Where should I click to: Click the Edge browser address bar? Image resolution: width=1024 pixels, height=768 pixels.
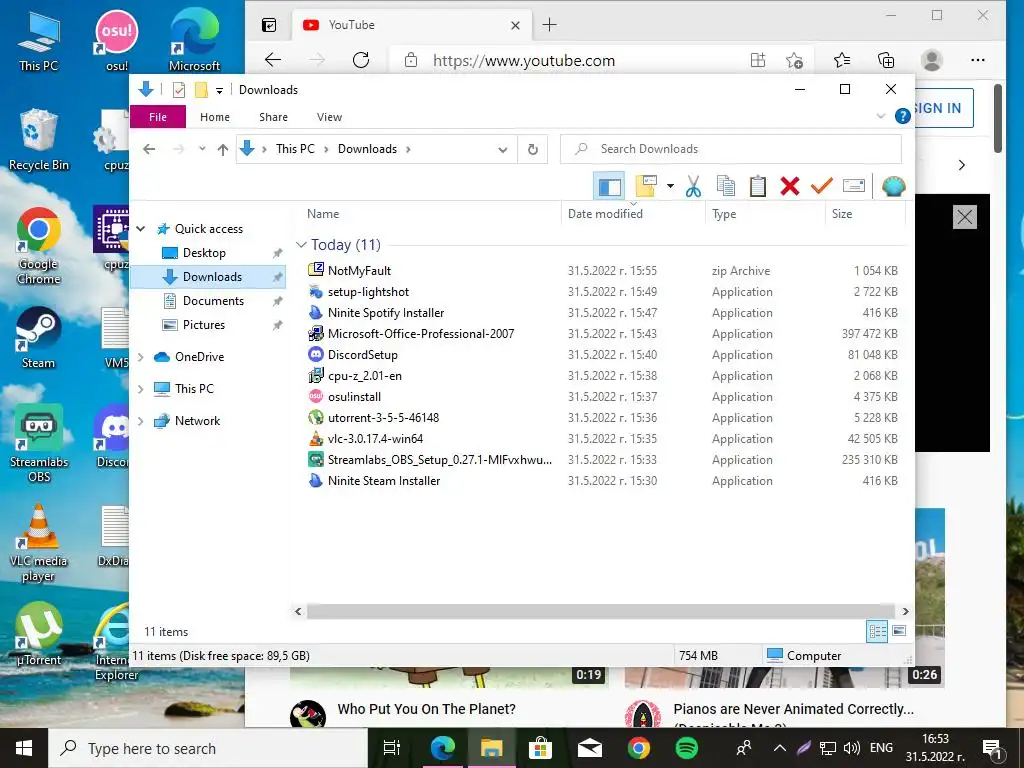[523, 61]
